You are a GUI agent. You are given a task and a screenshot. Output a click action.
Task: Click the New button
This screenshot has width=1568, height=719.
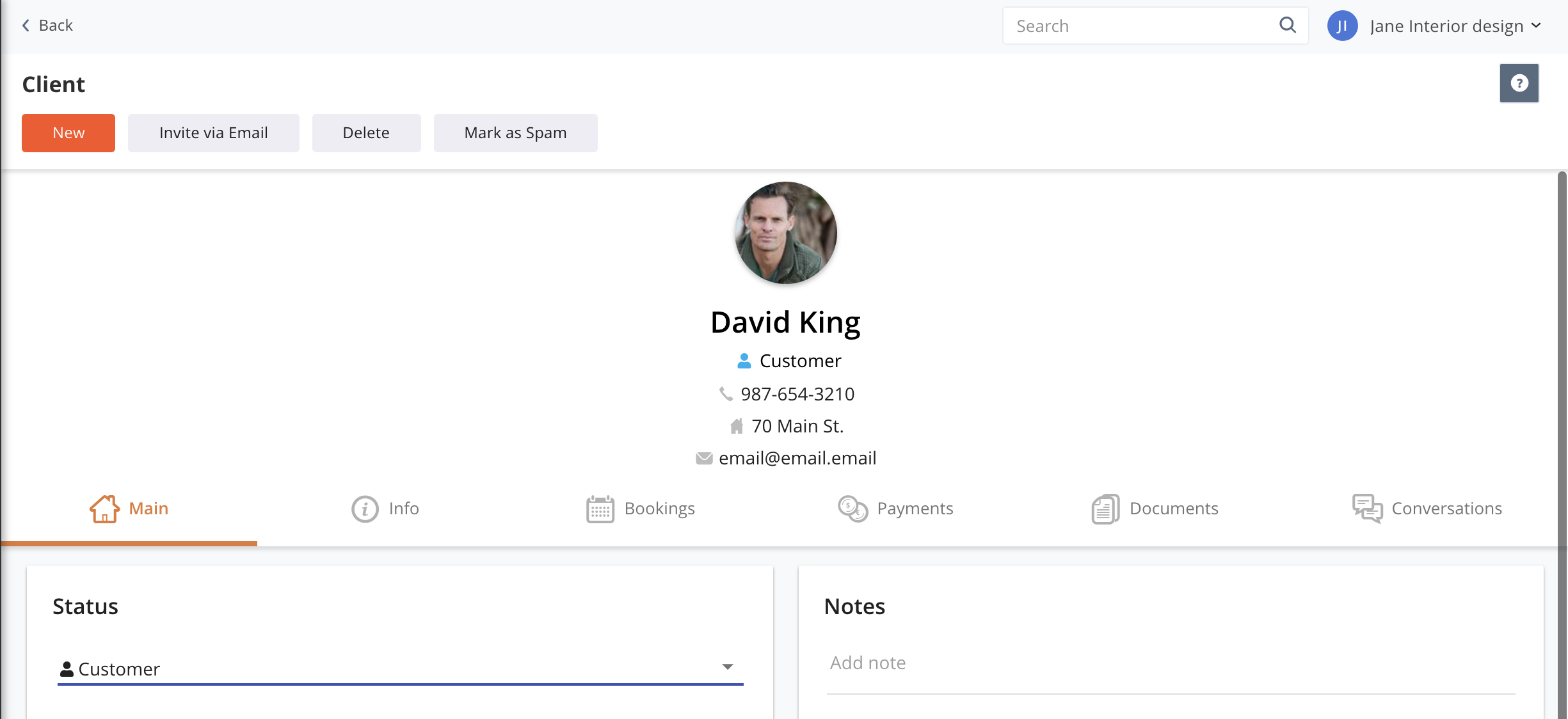click(x=68, y=132)
